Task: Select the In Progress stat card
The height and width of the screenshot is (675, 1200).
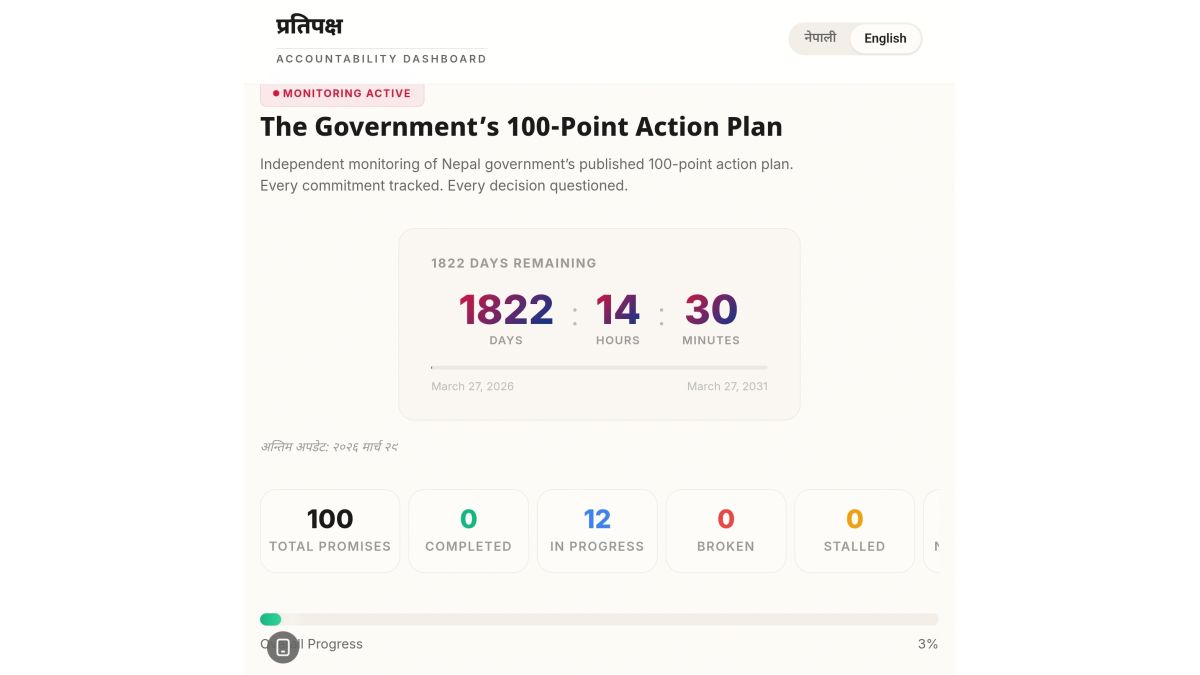Action: [597, 531]
